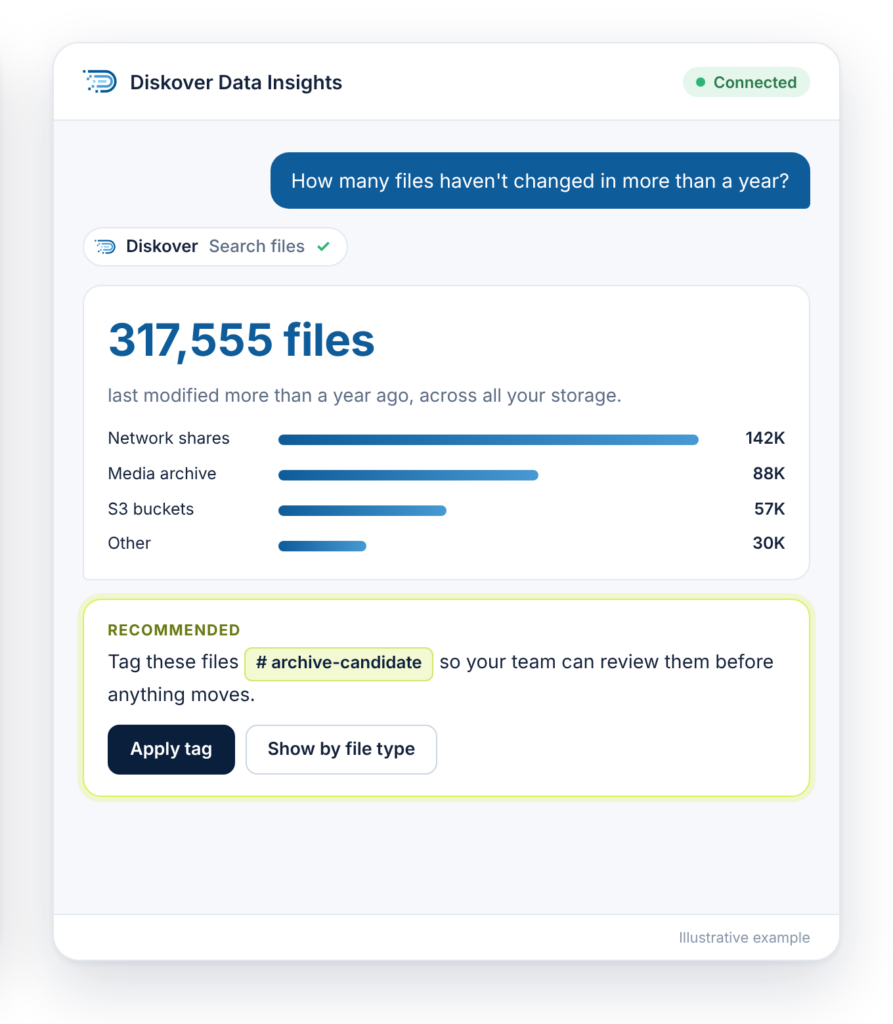This screenshot has width=893, height=1024.
Task: Click the Other storage label
Action: pyautogui.click(x=129, y=543)
